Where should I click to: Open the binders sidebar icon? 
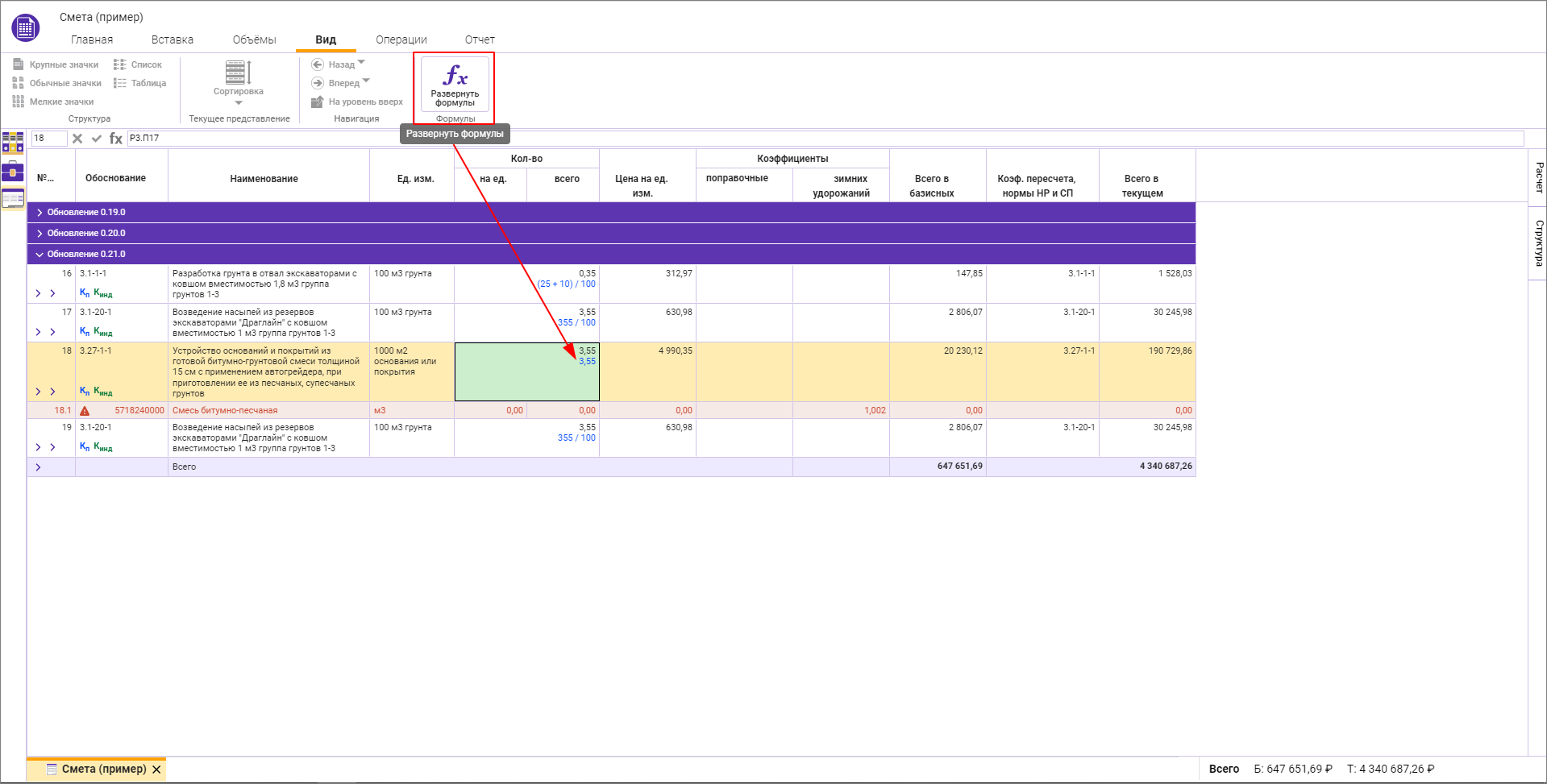[13, 143]
